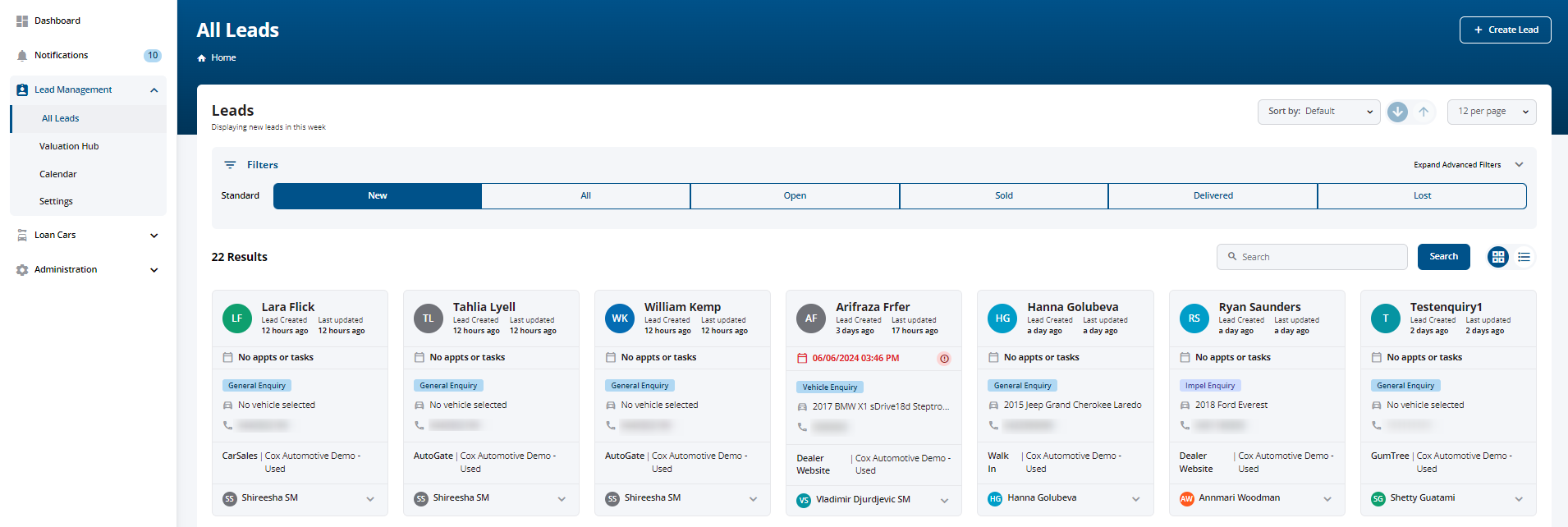Click calendar icon on Ryan Saunders card
The width and height of the screenshot is (1568, 527).
tap(1185, 357)
